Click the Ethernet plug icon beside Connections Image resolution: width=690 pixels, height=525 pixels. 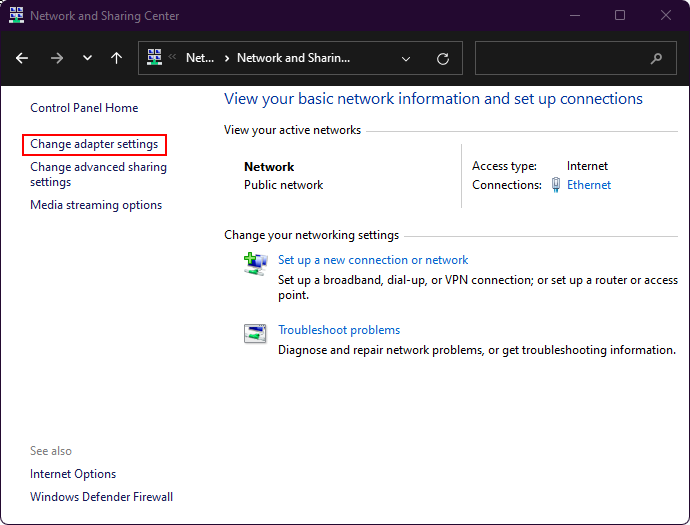click(x=556, y=185)
